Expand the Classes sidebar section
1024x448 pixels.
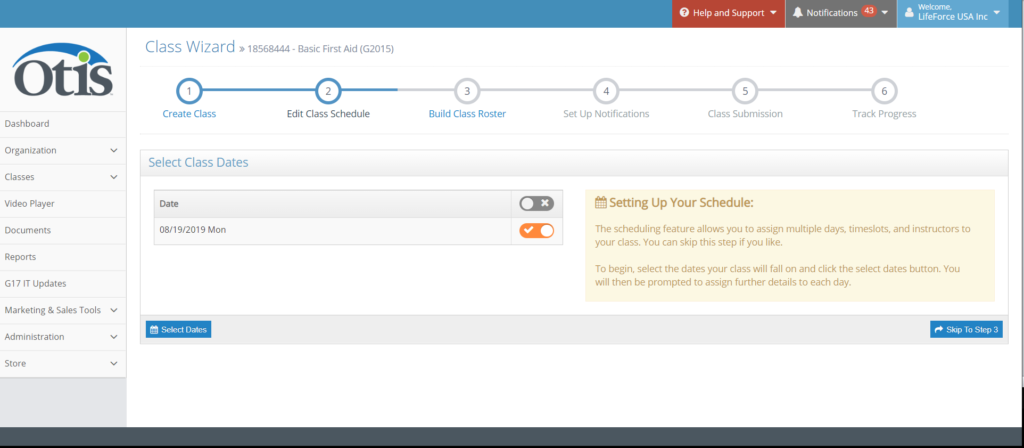(62, 177)
